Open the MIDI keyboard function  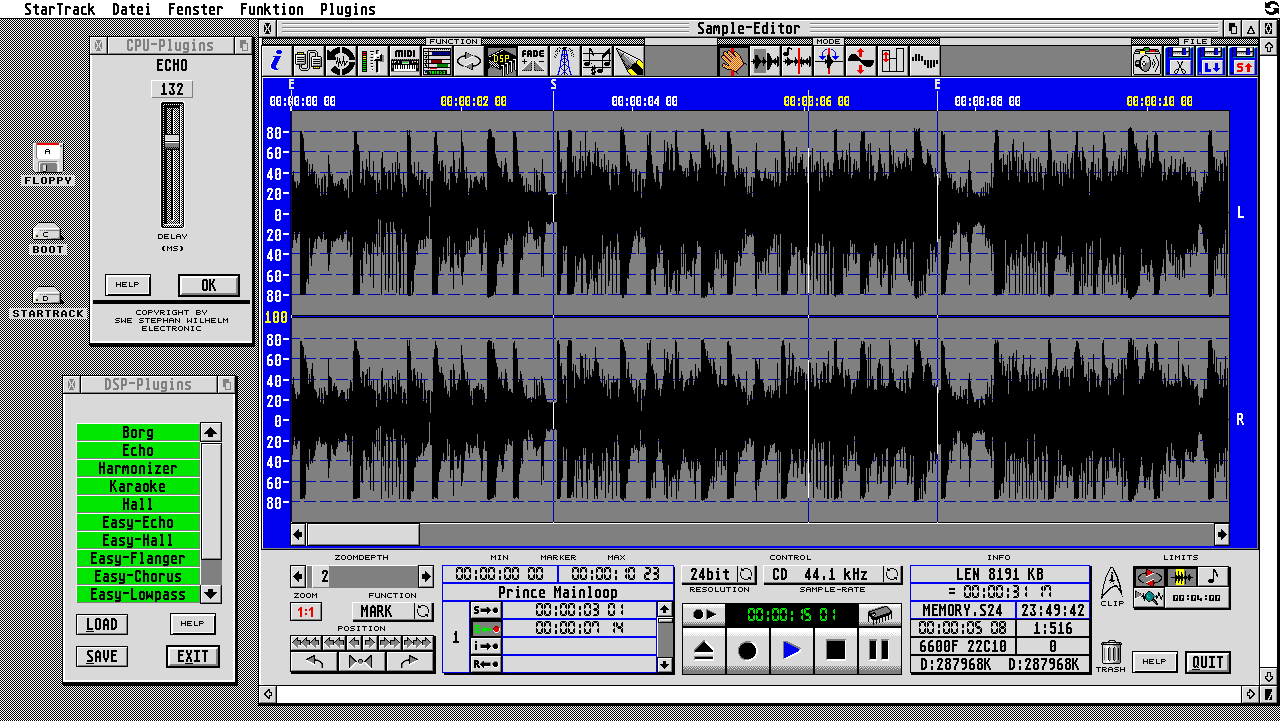click(405, 61)
